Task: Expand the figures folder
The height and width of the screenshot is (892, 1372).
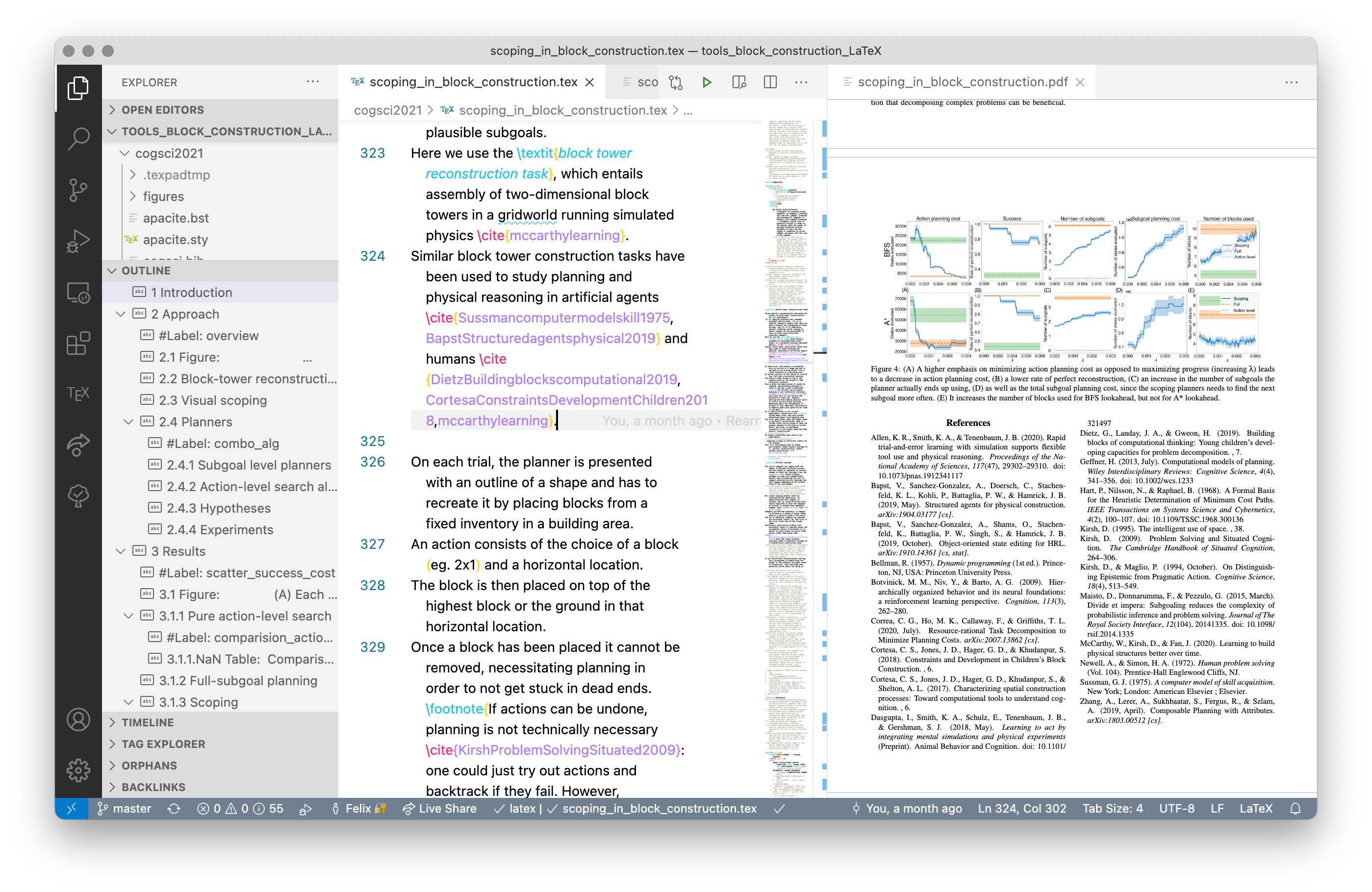Action: [x=164, y=196]
